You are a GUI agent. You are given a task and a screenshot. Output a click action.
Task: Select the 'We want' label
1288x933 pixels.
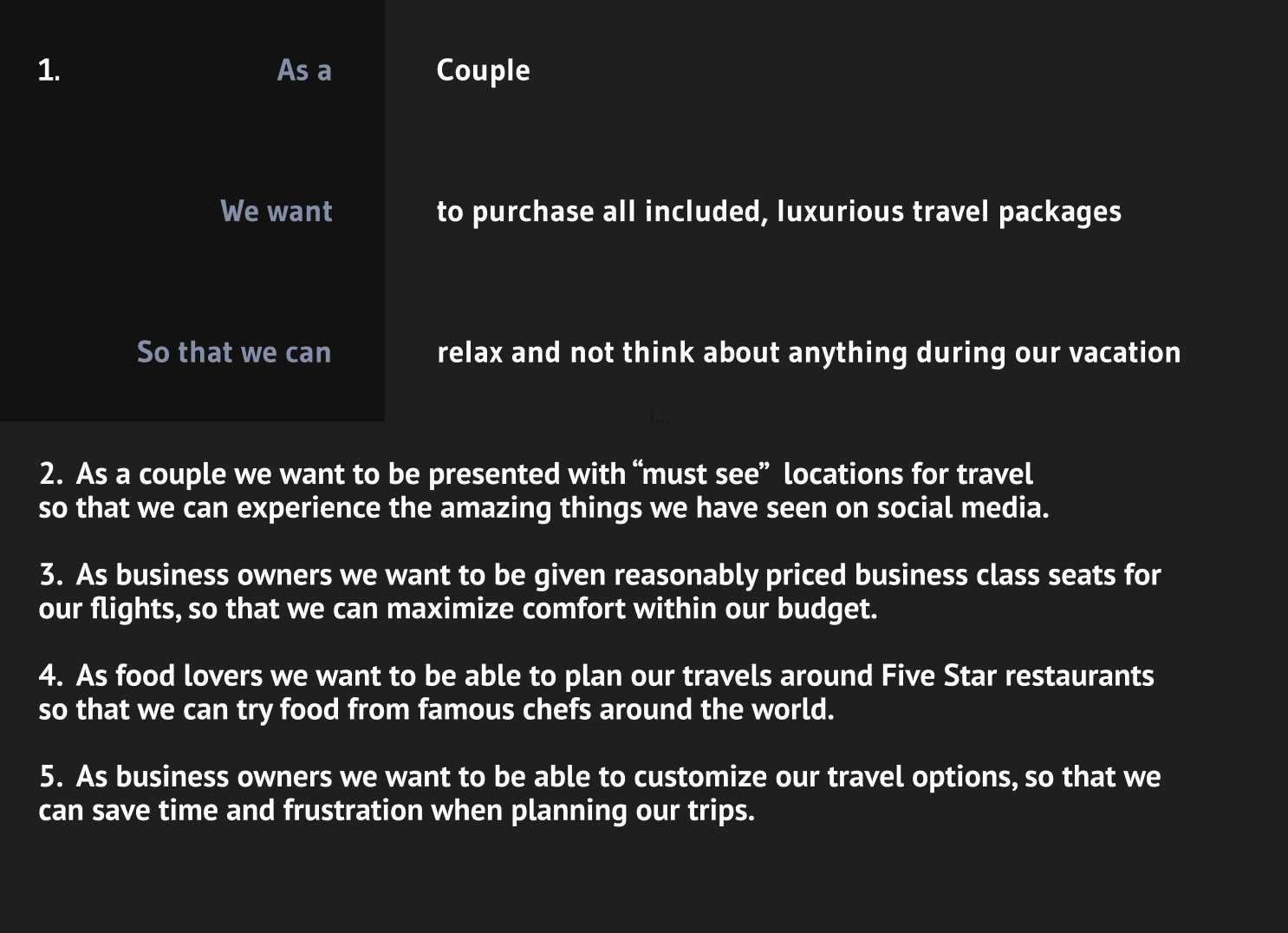coord(276,212)
